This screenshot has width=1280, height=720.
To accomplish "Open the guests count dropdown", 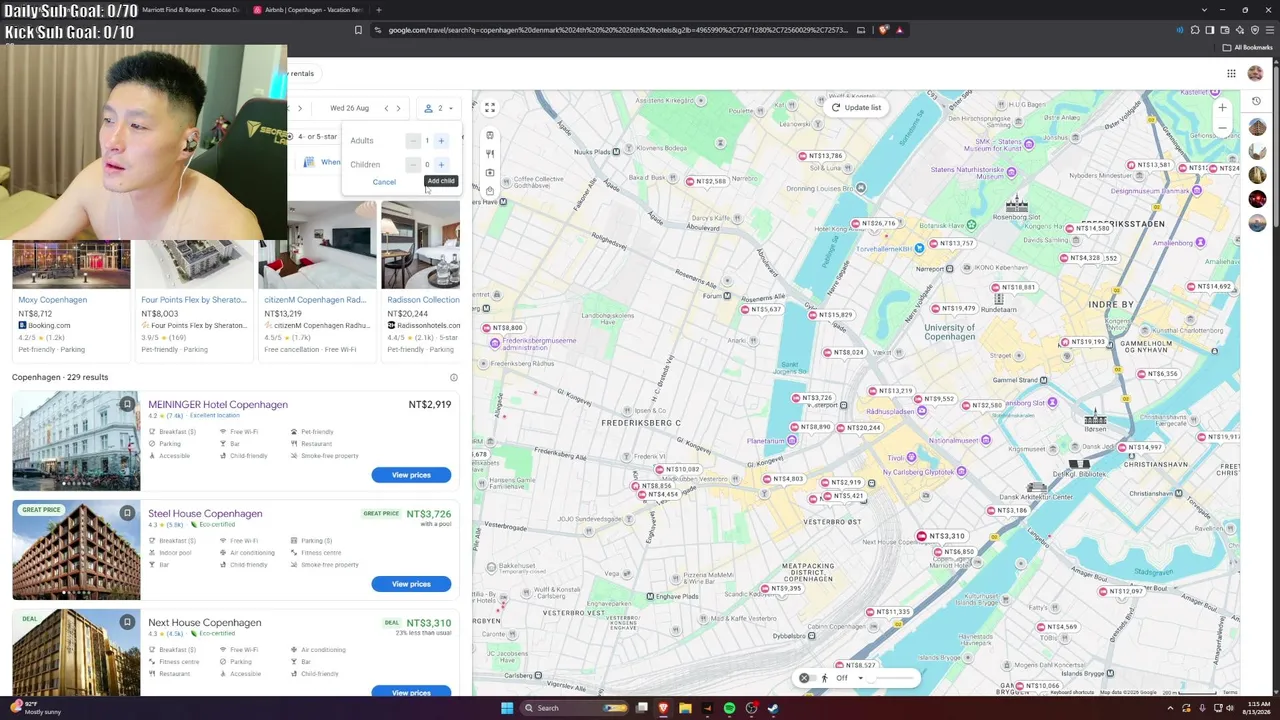I will point(438,108).
